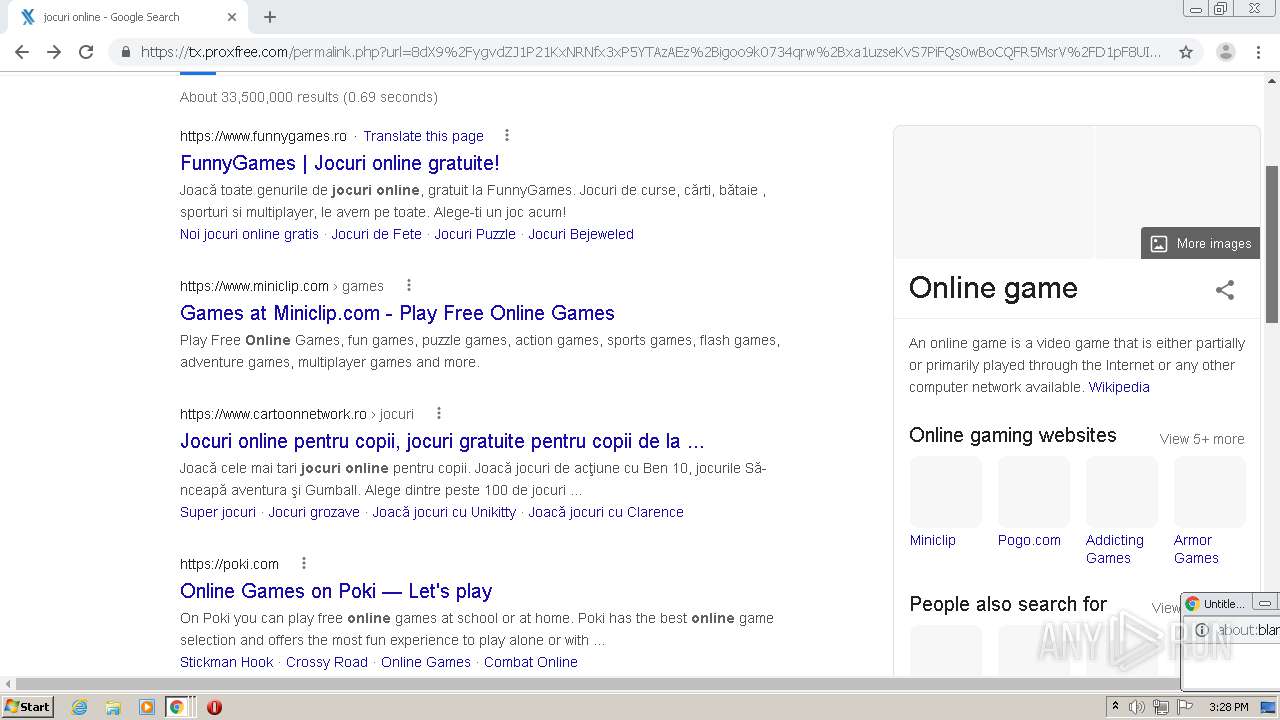The width and height of the screenshot is (1280, 720).
Task: Close the 'jocuri online' tab
Action: (x=232, y=17)
